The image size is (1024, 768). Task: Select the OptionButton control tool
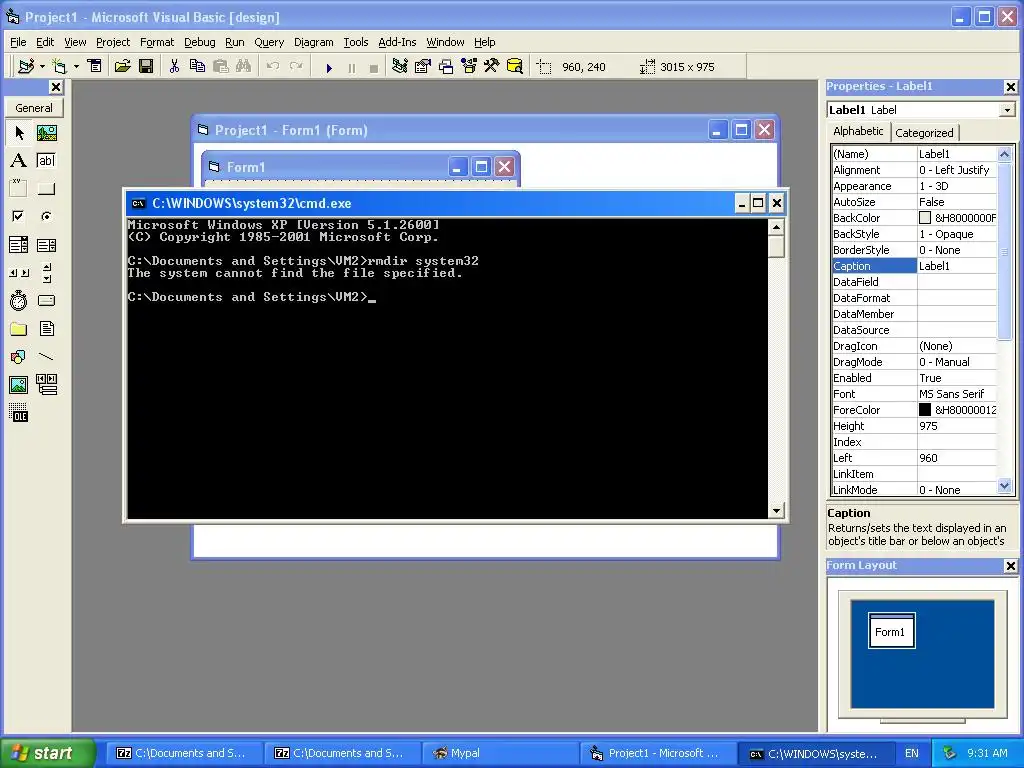(x=46, y=216)
